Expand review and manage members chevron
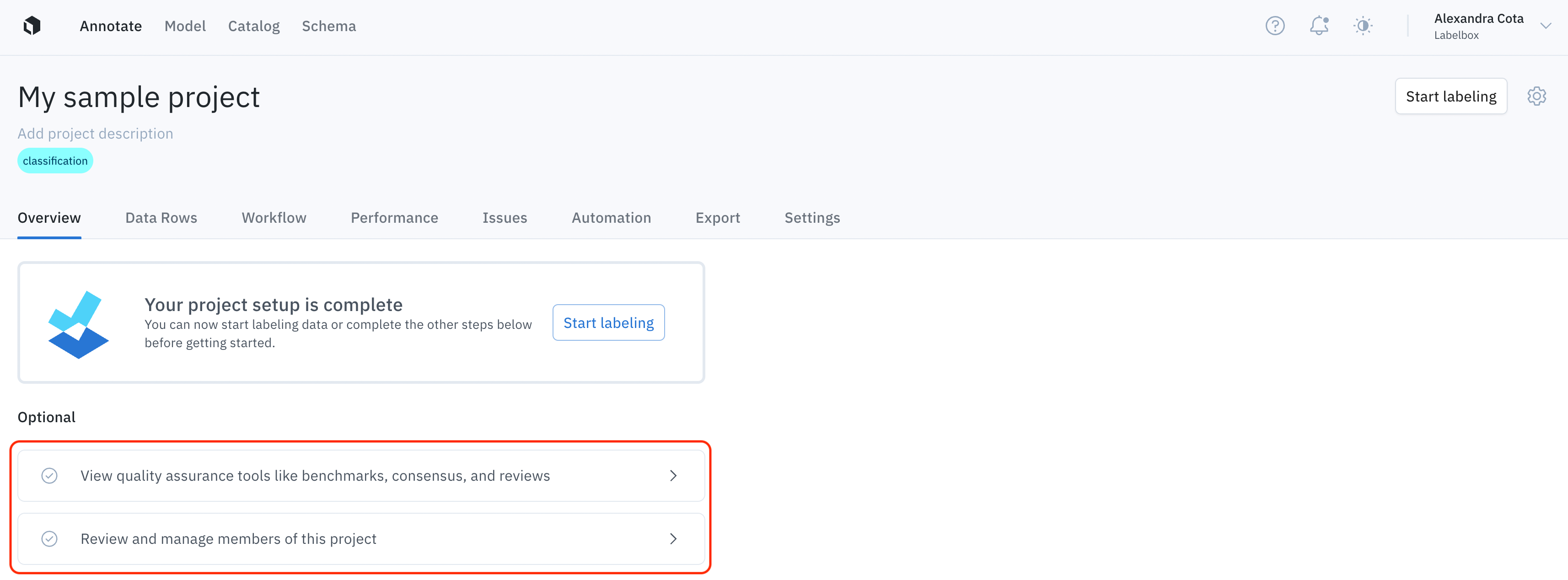 (x=672, y=539)
